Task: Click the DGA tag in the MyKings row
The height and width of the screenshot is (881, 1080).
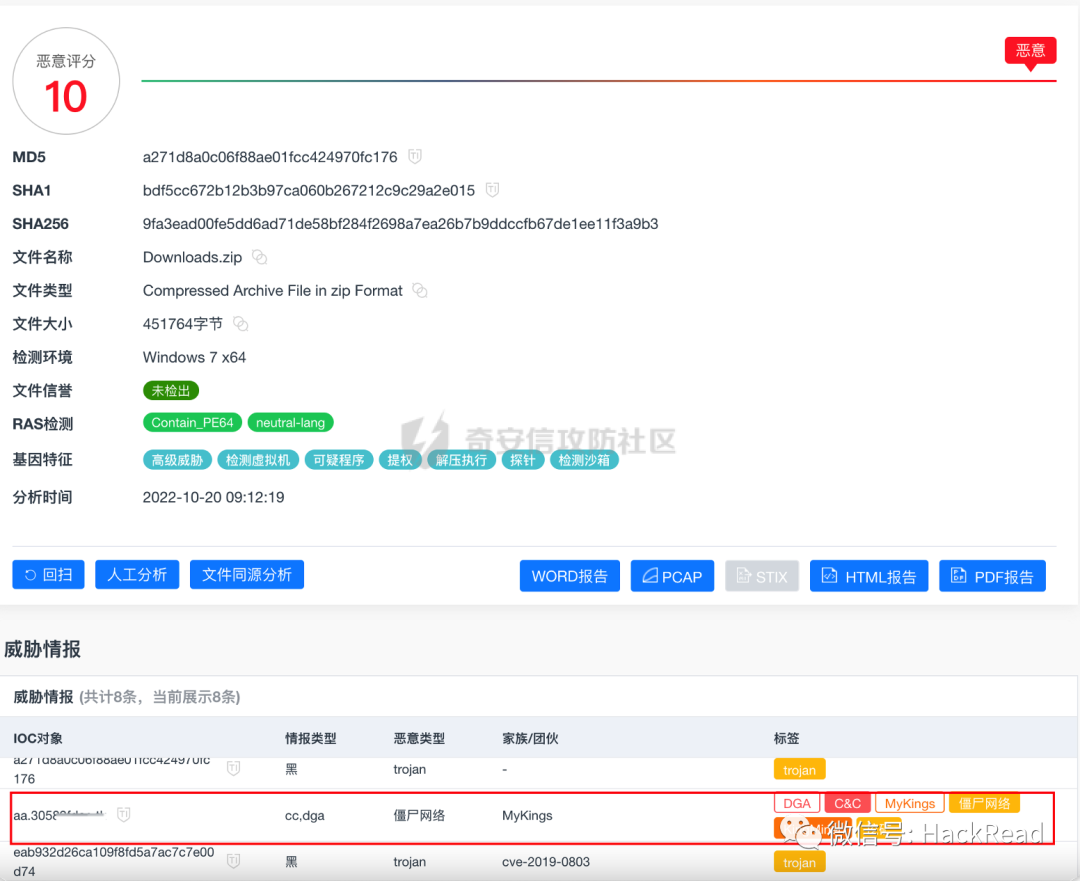Action: tap(797, 803)
